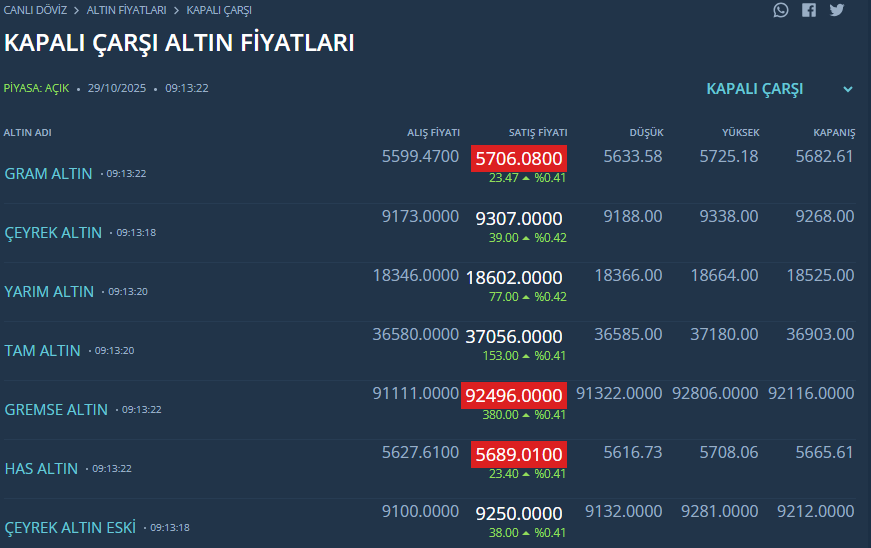Click the Satış Fiyatı column header
This screenshot has height=548, width=871.
[x=538, y=133]
